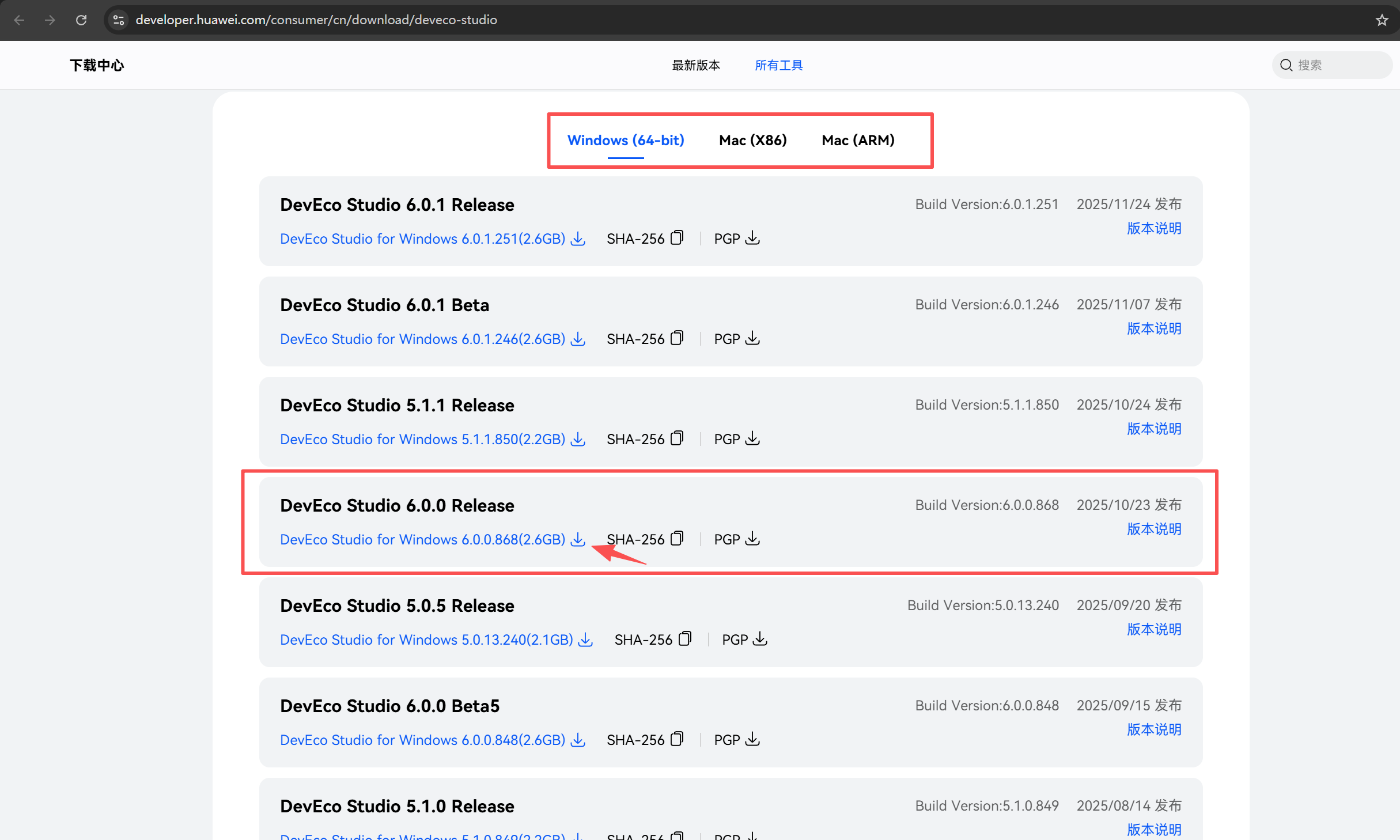The height and width of the screenshot is (840, 1400).
Task: Download PGP signature for 5.1.1 Release
Action: point(752,438)
